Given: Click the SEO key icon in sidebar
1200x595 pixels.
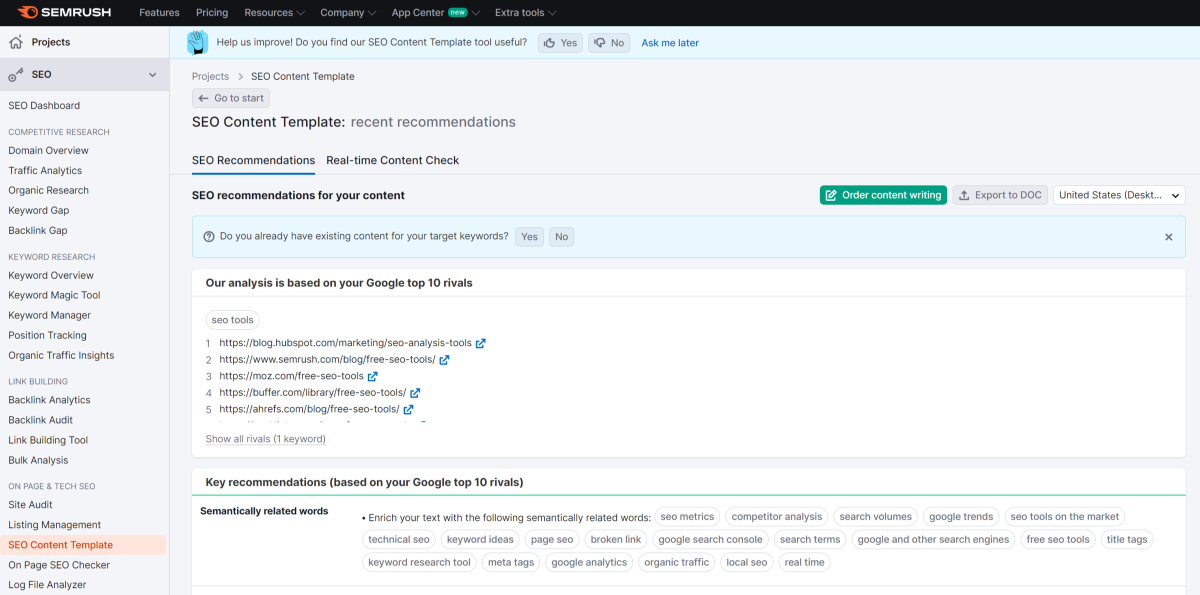Looking at the screenshot, I should (x=16, y=74).
